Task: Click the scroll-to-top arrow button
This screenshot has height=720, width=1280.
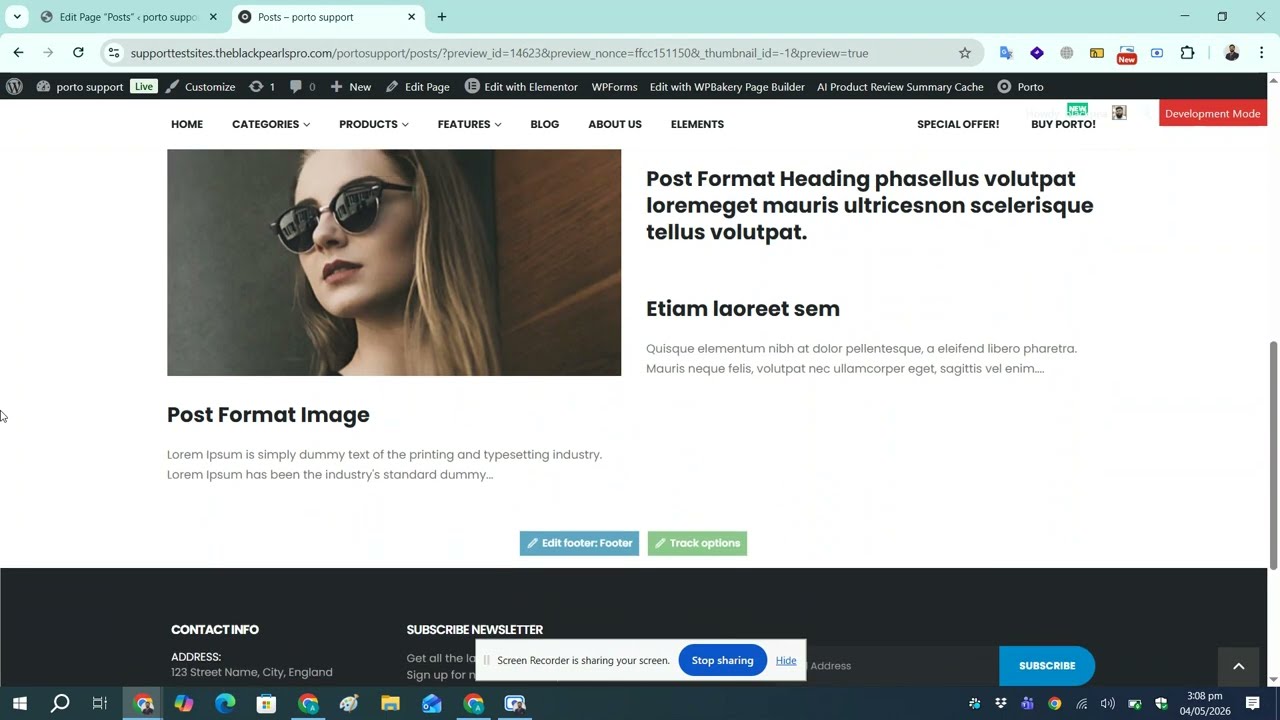Action: tap(1238, 667)
